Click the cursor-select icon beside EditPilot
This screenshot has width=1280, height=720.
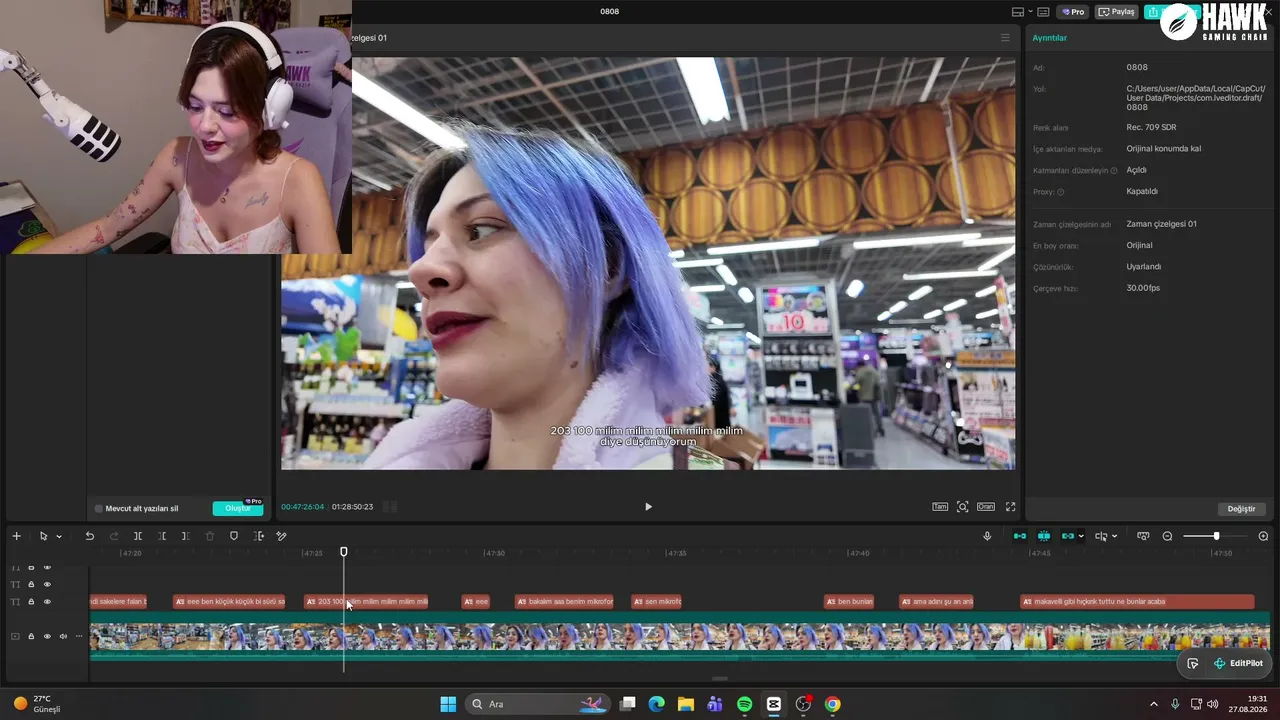(x=1192, y=663)
